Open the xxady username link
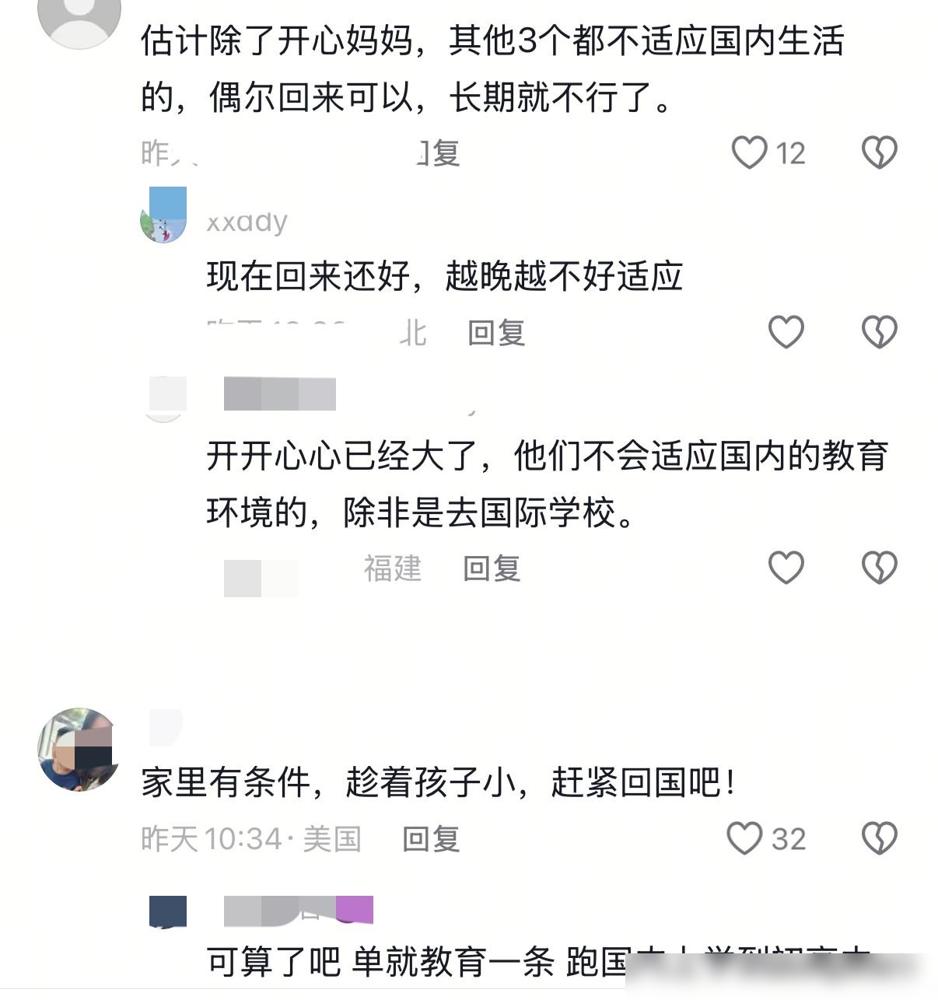Viewport: 938px width, 1000px height. [x=247, y=221]
